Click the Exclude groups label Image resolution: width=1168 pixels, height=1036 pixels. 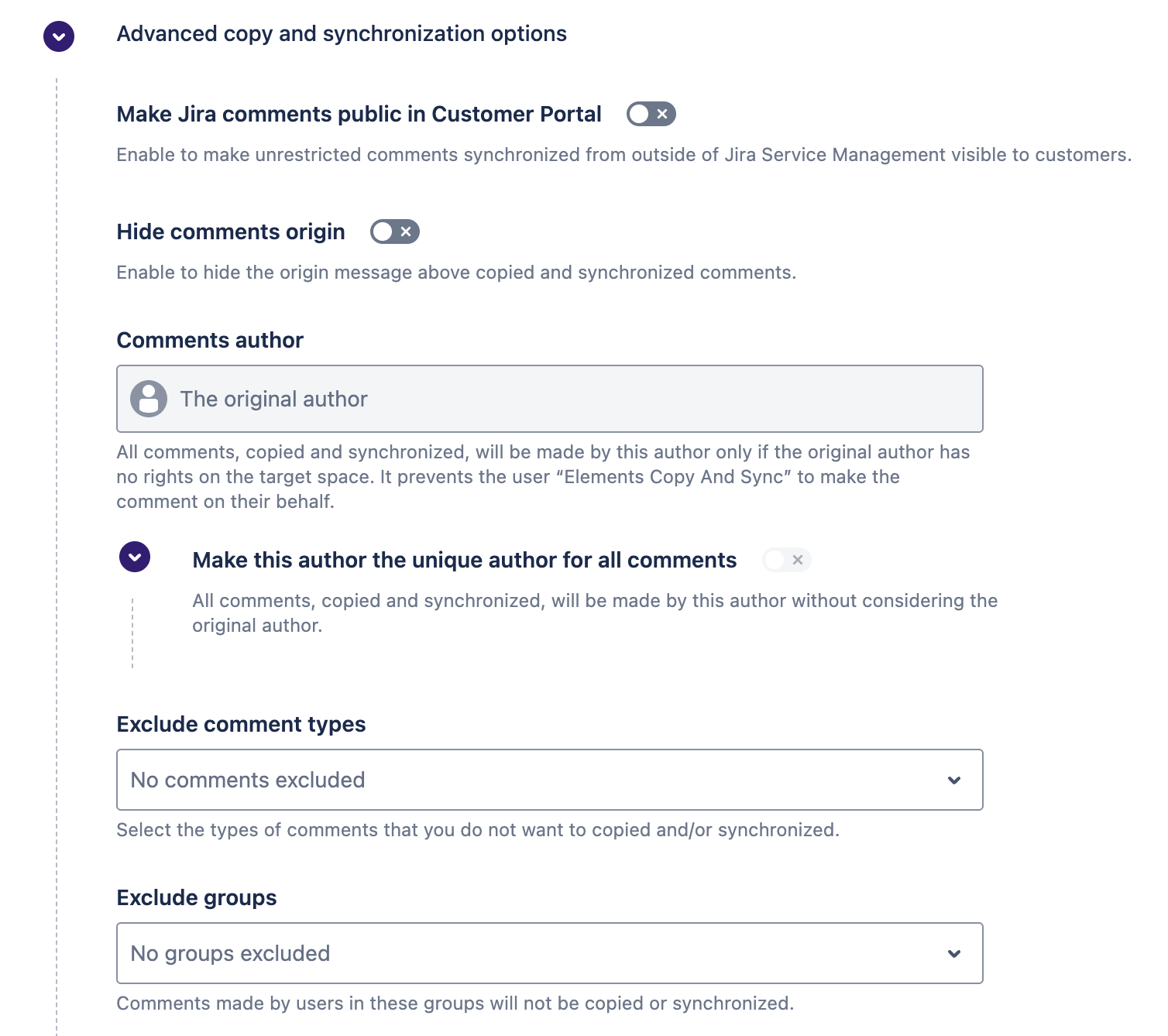197,897
